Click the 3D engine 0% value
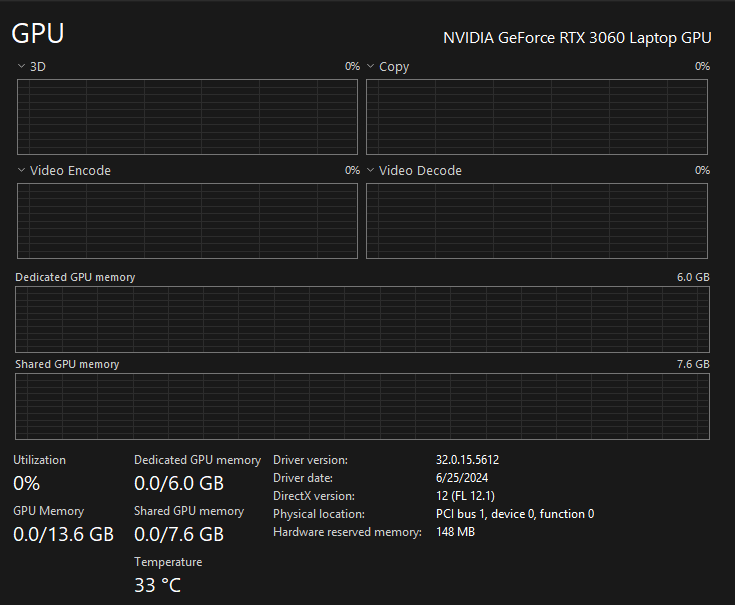Screen dimensions: 735x605 click(x=352, y=67)
